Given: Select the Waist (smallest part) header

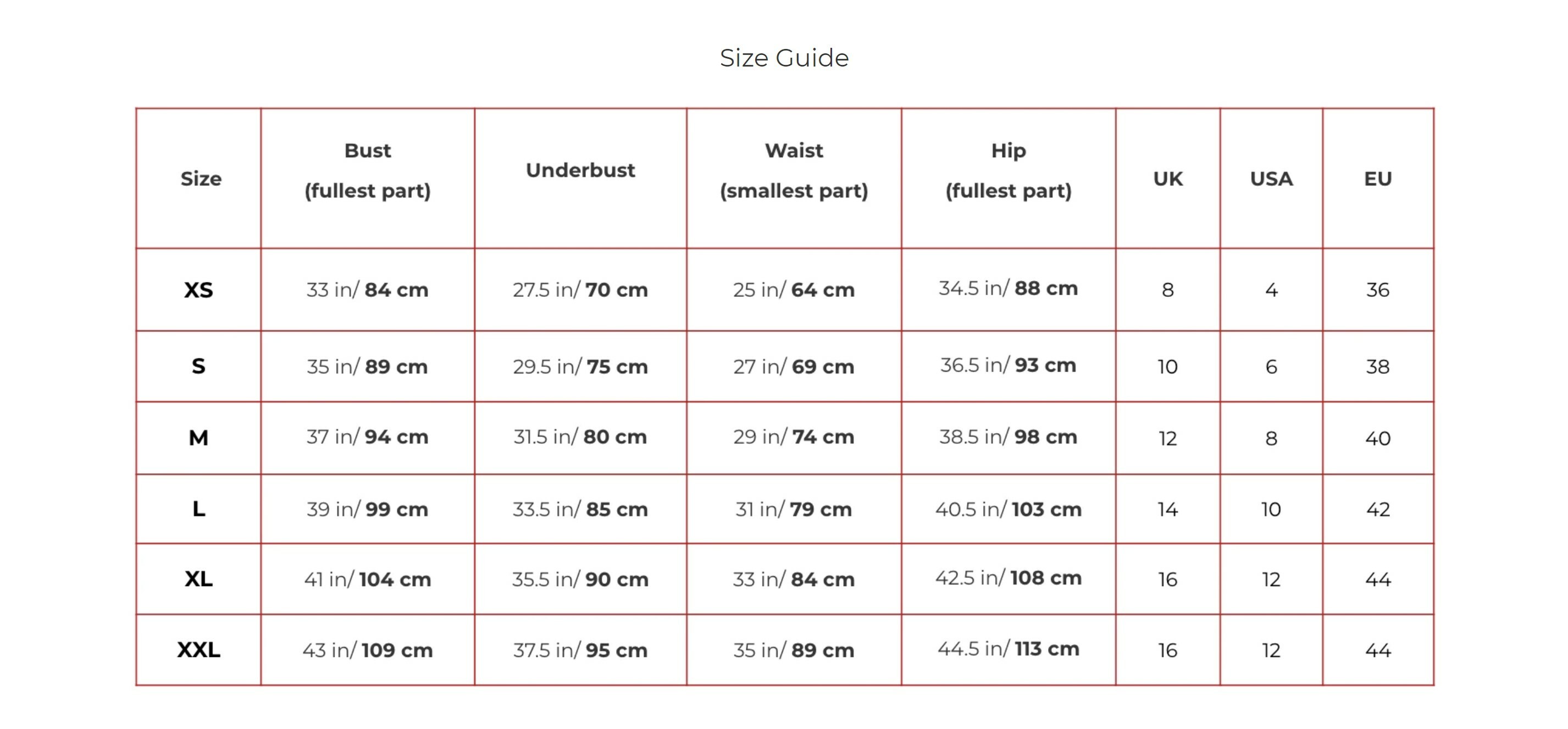Looking at the screenshot, I should coord(794,170).
